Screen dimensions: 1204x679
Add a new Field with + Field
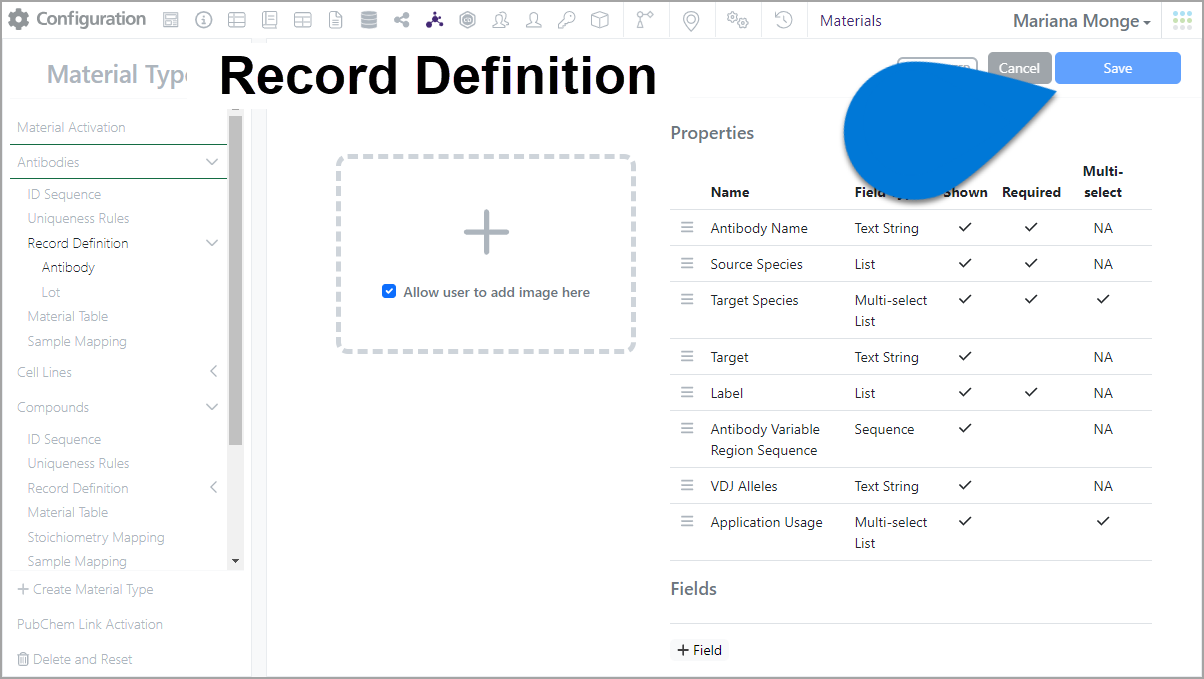(x=699, y=650)
